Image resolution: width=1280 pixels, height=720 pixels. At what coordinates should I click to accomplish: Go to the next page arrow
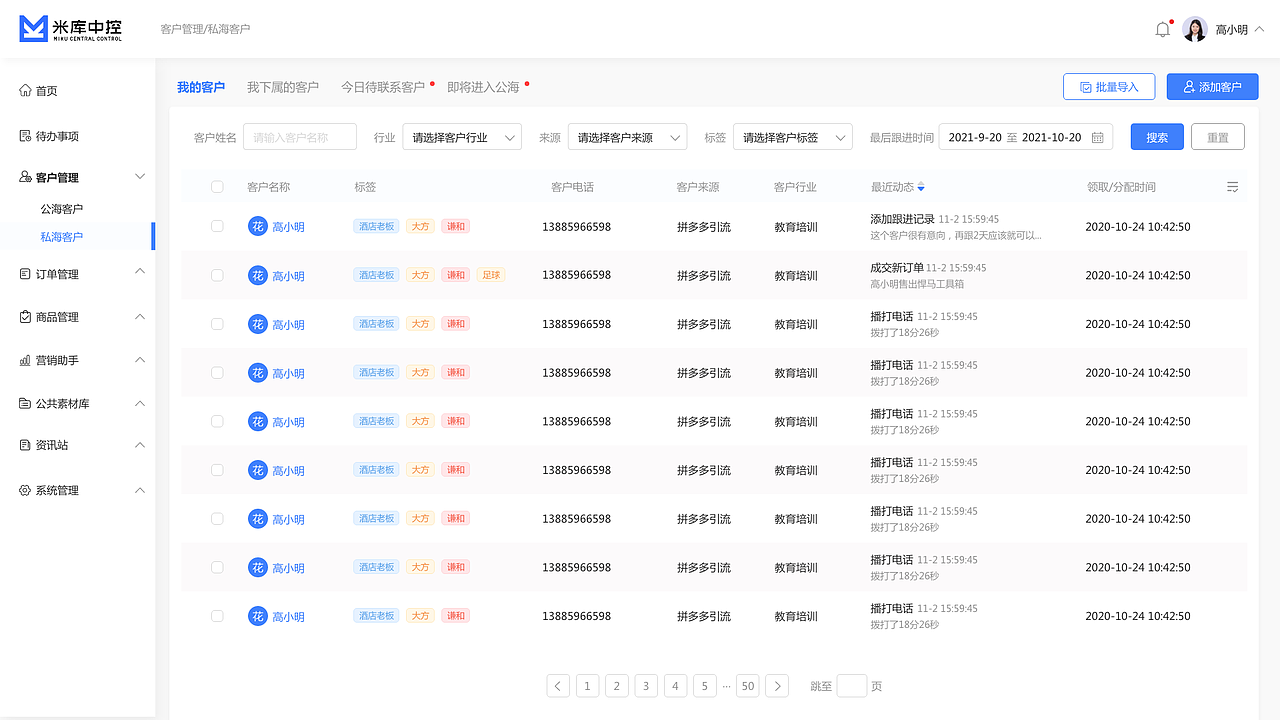point(777,686)
